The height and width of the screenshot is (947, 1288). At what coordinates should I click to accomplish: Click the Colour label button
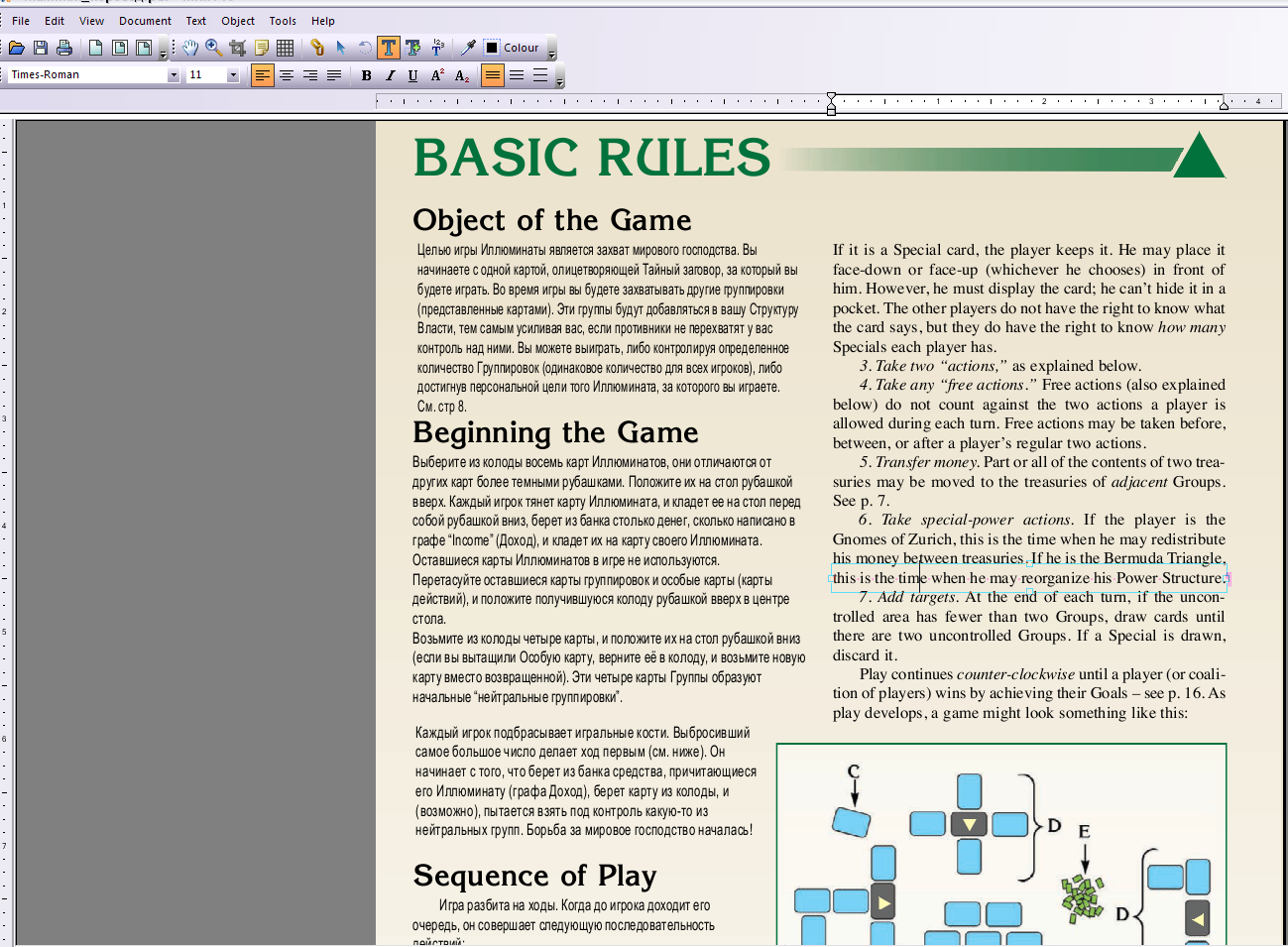point(522,48)
